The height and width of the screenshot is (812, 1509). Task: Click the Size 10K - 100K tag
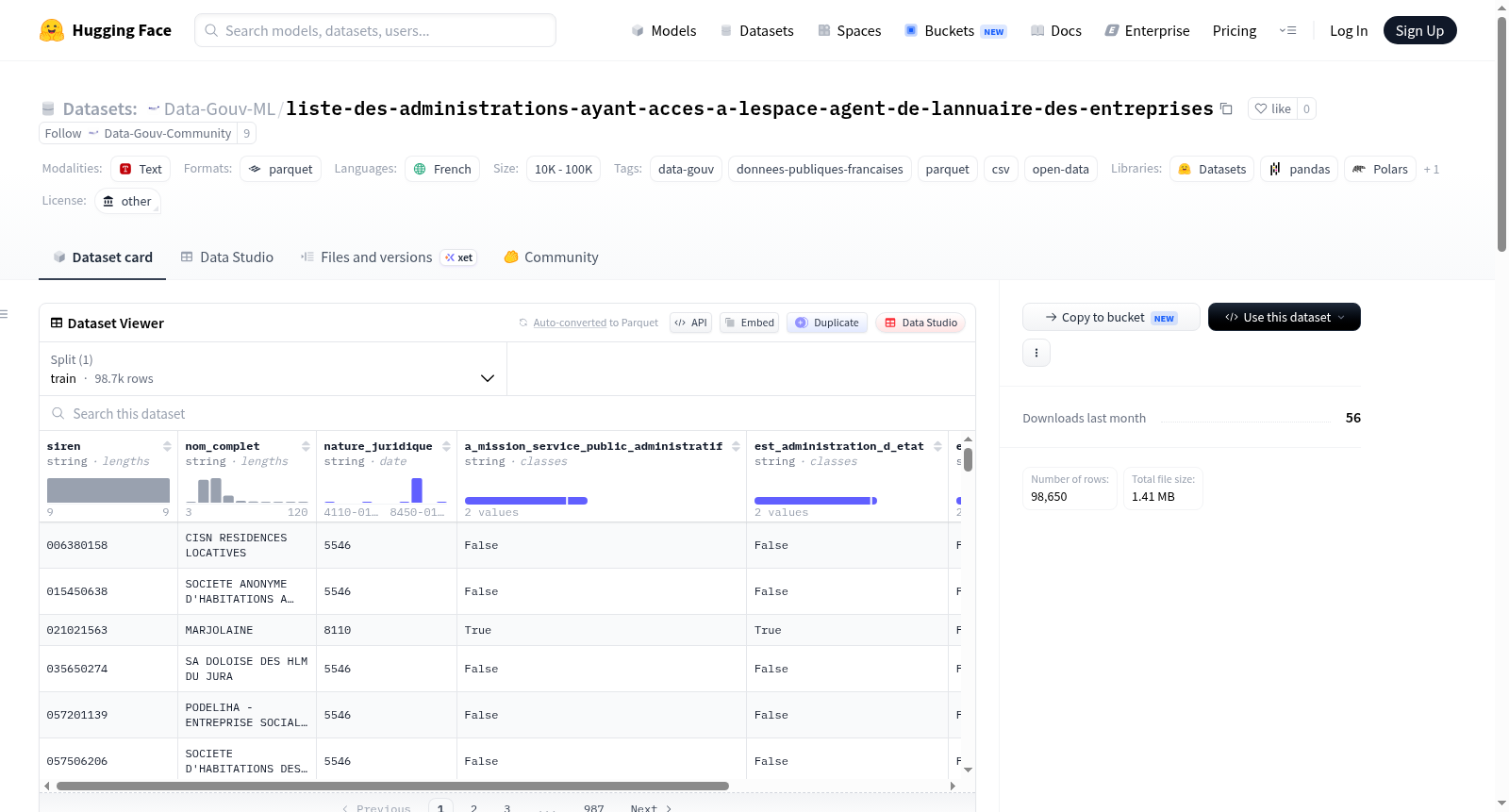(563, 169)
